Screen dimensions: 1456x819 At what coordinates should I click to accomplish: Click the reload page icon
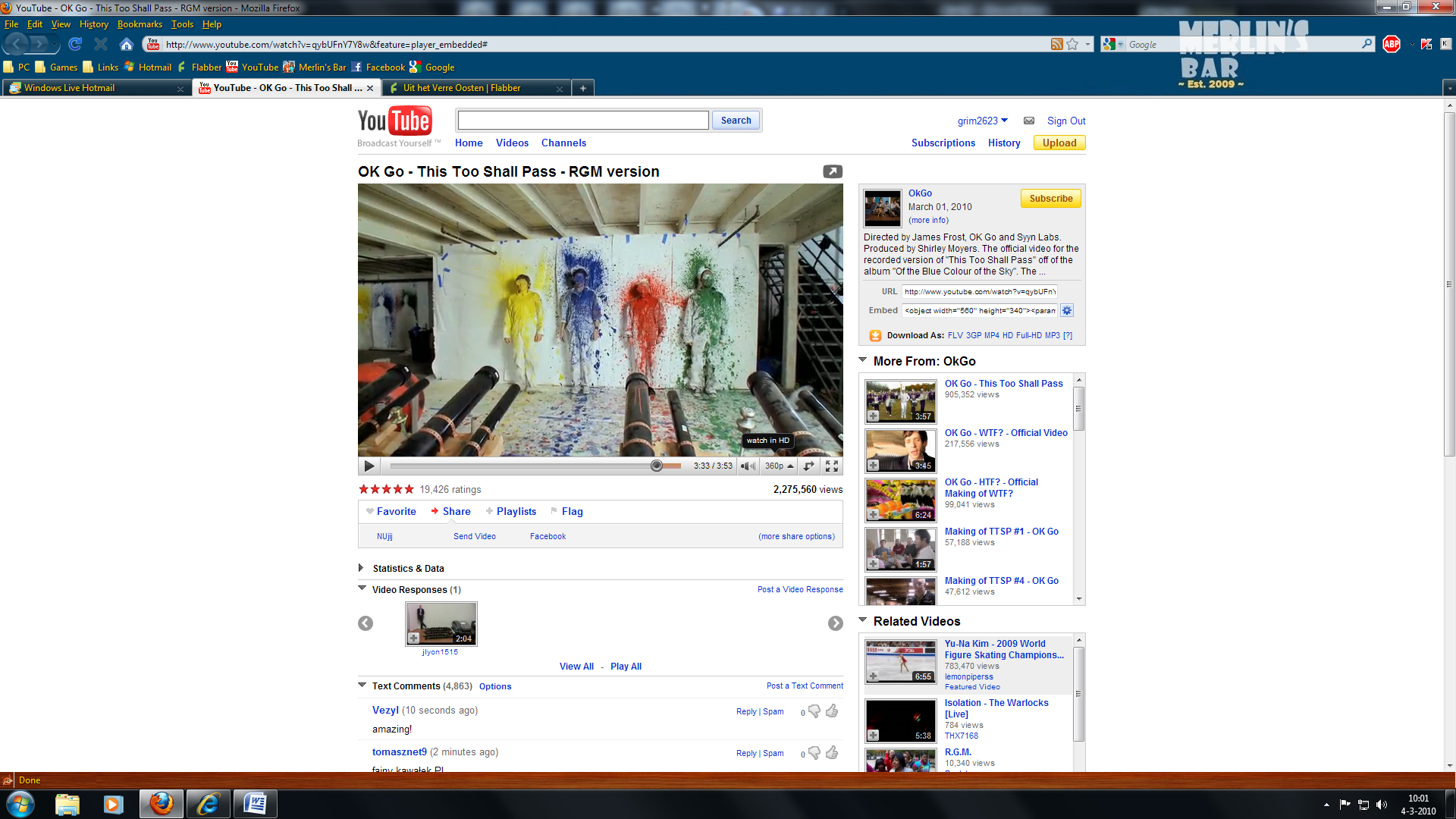(74, 44)
